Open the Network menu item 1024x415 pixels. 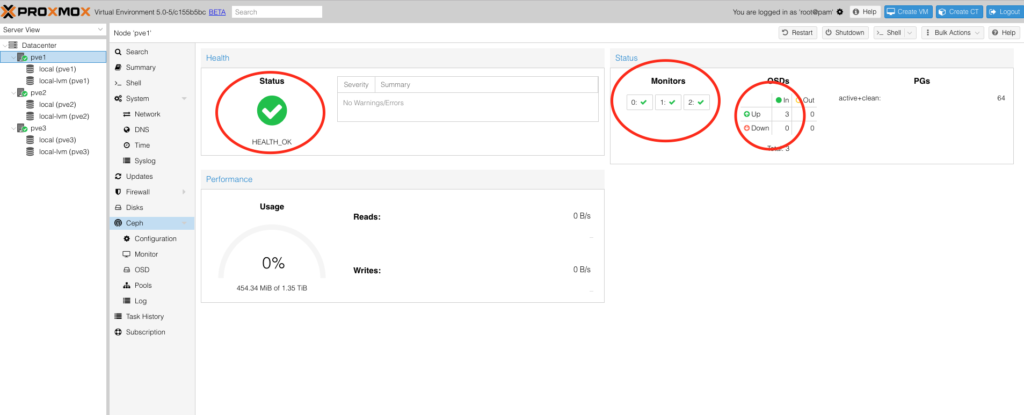(x=152, y=114)
